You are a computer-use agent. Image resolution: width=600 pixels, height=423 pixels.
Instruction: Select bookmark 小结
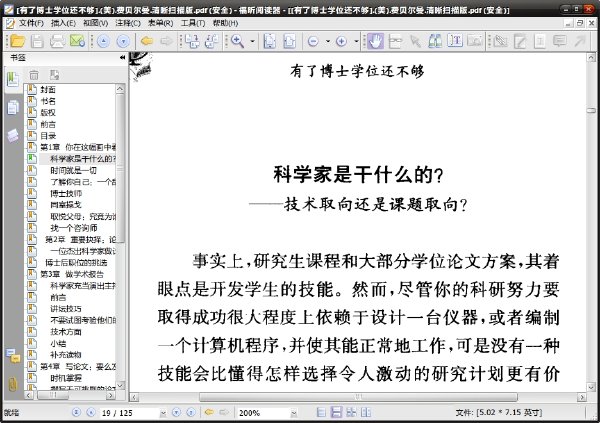pos(58,343)
